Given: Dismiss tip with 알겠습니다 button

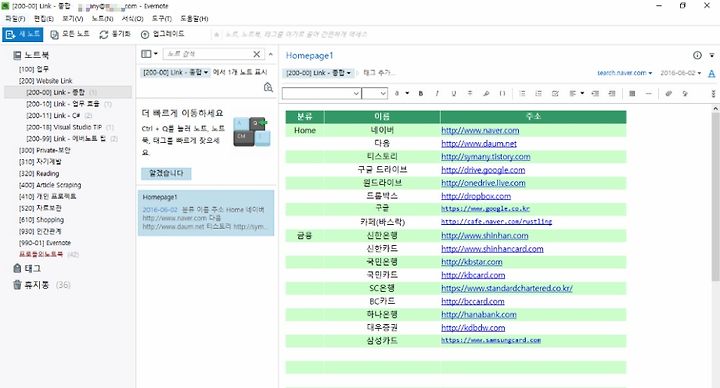Looking at the screenshot, I should pyautogui.click(x=166, y=174).
